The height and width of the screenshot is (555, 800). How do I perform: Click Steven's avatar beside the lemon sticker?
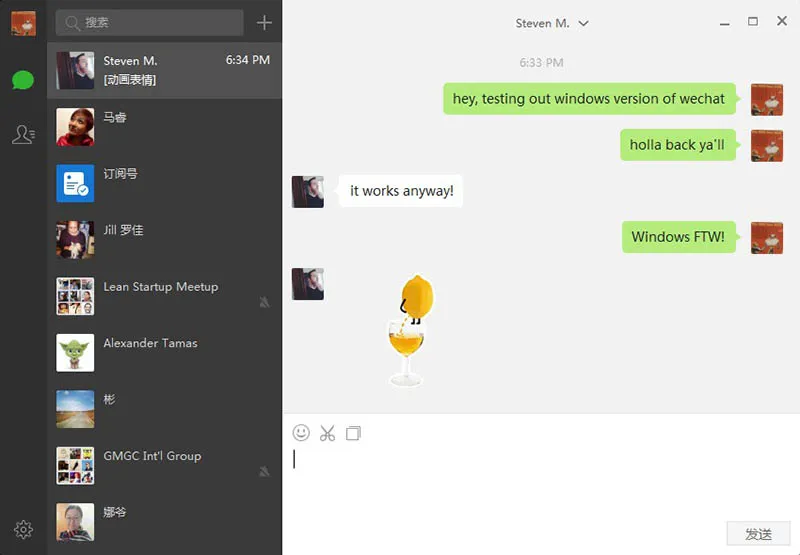(308, 284)
